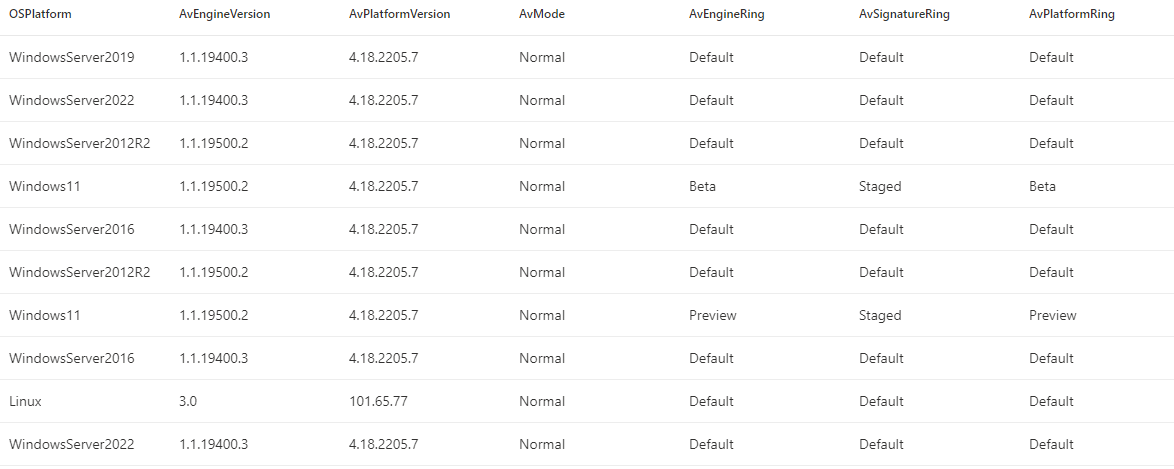Image resolution: width=1174 pixels, height=469 pixels.
Task: Select the WindowsServer2019 platform cell
Action: pyautogui.click(x=71, y=58)
